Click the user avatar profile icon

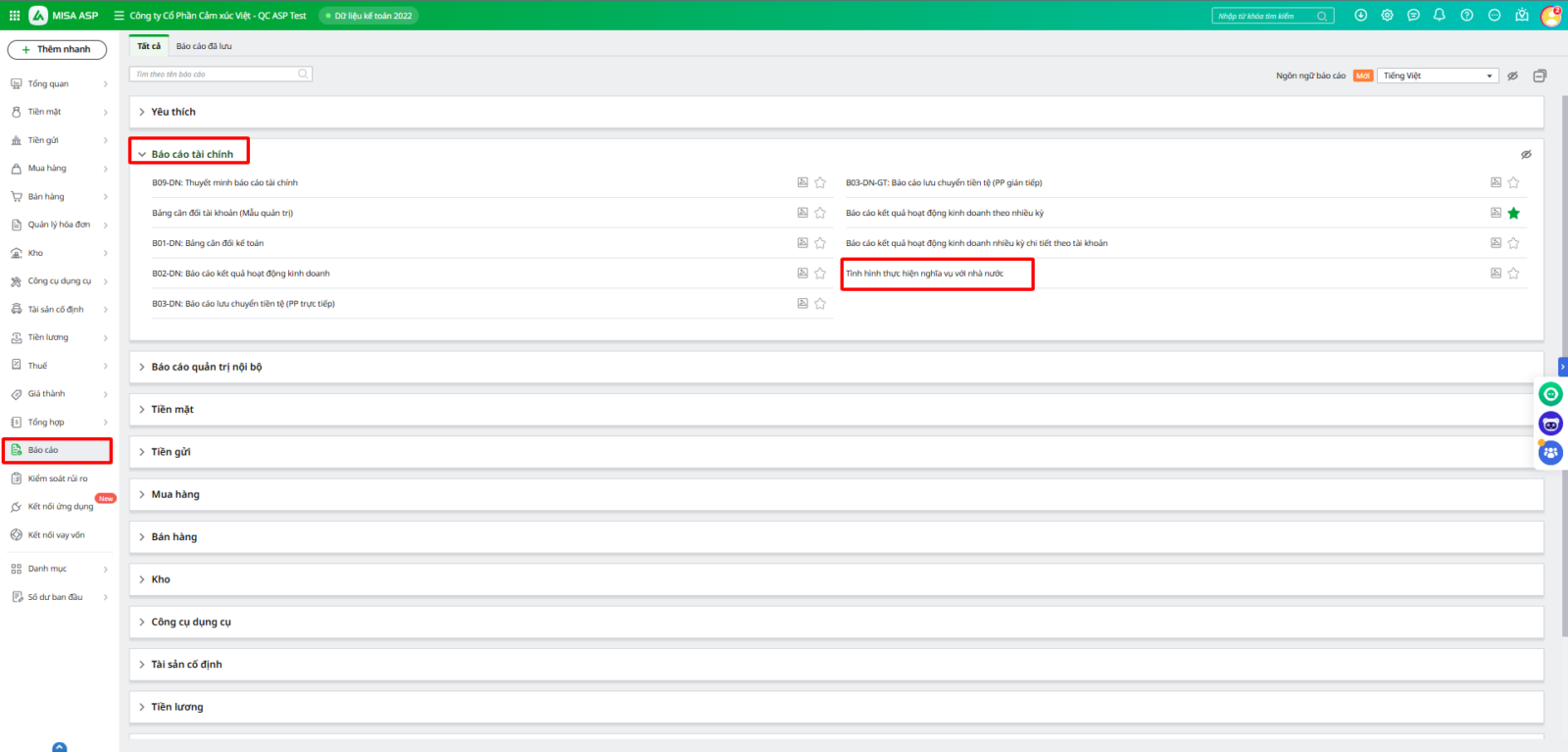[x=1550, y=16]
